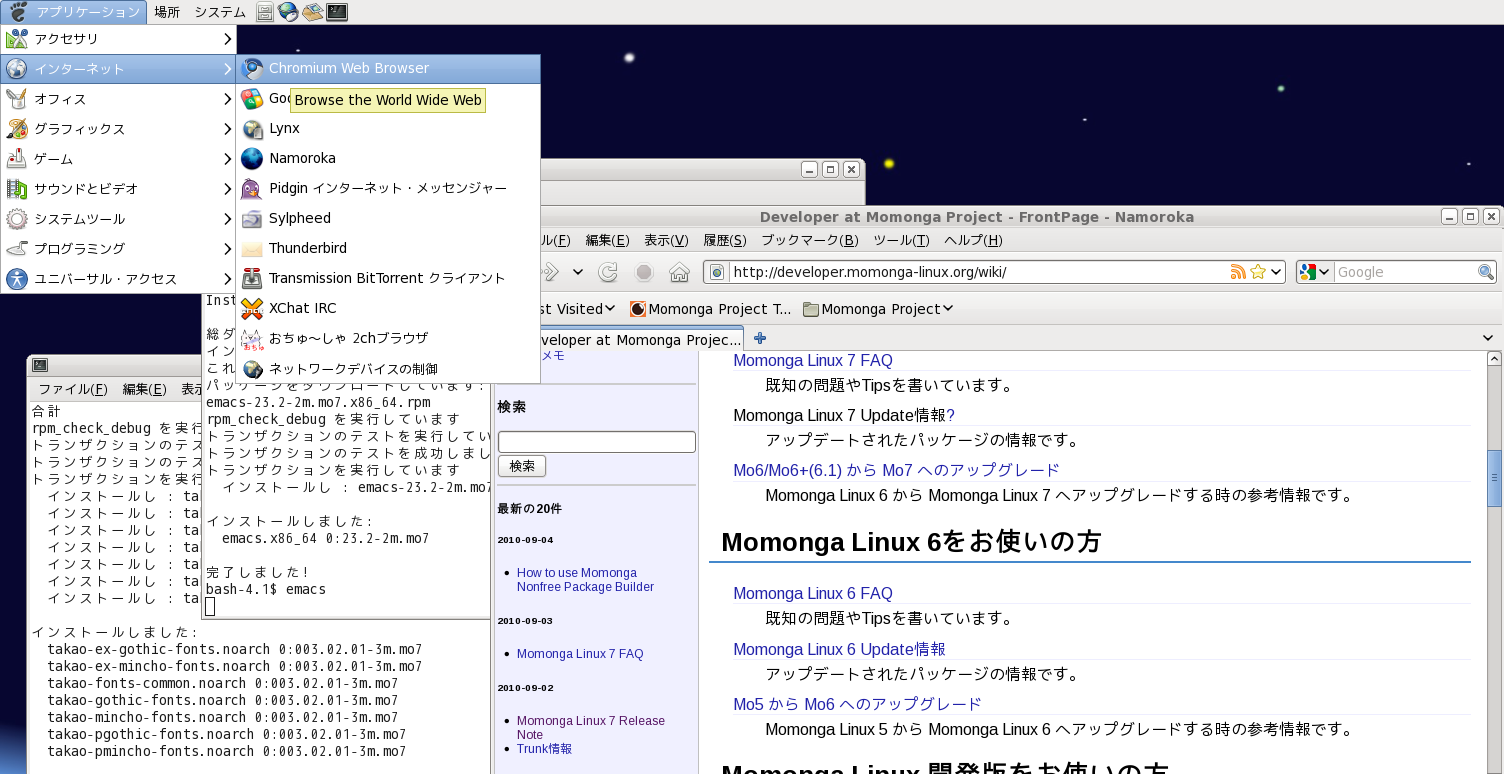Screen dimensions: 1504x774
Task: Expand the URL bar history dropdown
Action: [1277, 272]
